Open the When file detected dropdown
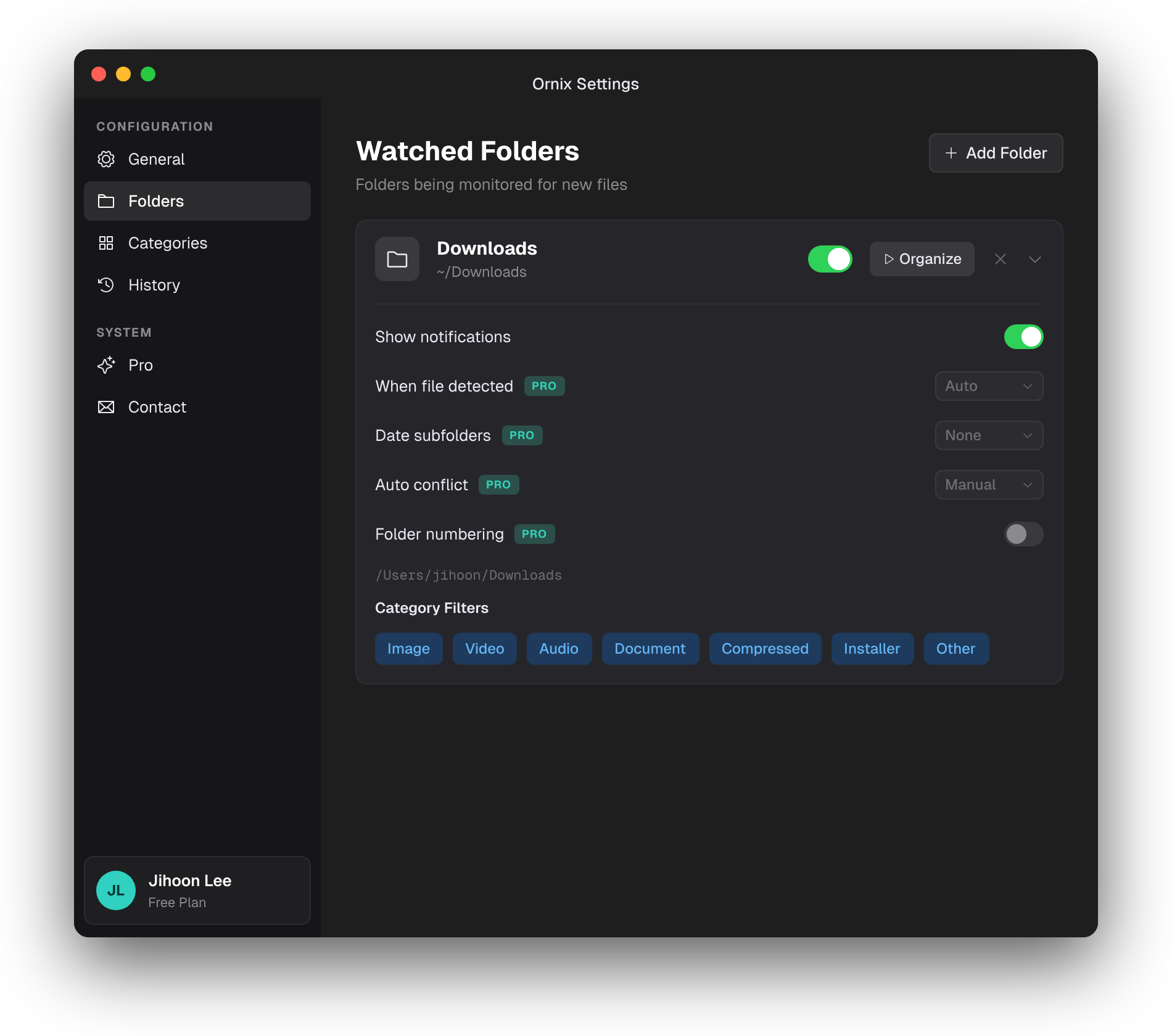 (988, 386)
